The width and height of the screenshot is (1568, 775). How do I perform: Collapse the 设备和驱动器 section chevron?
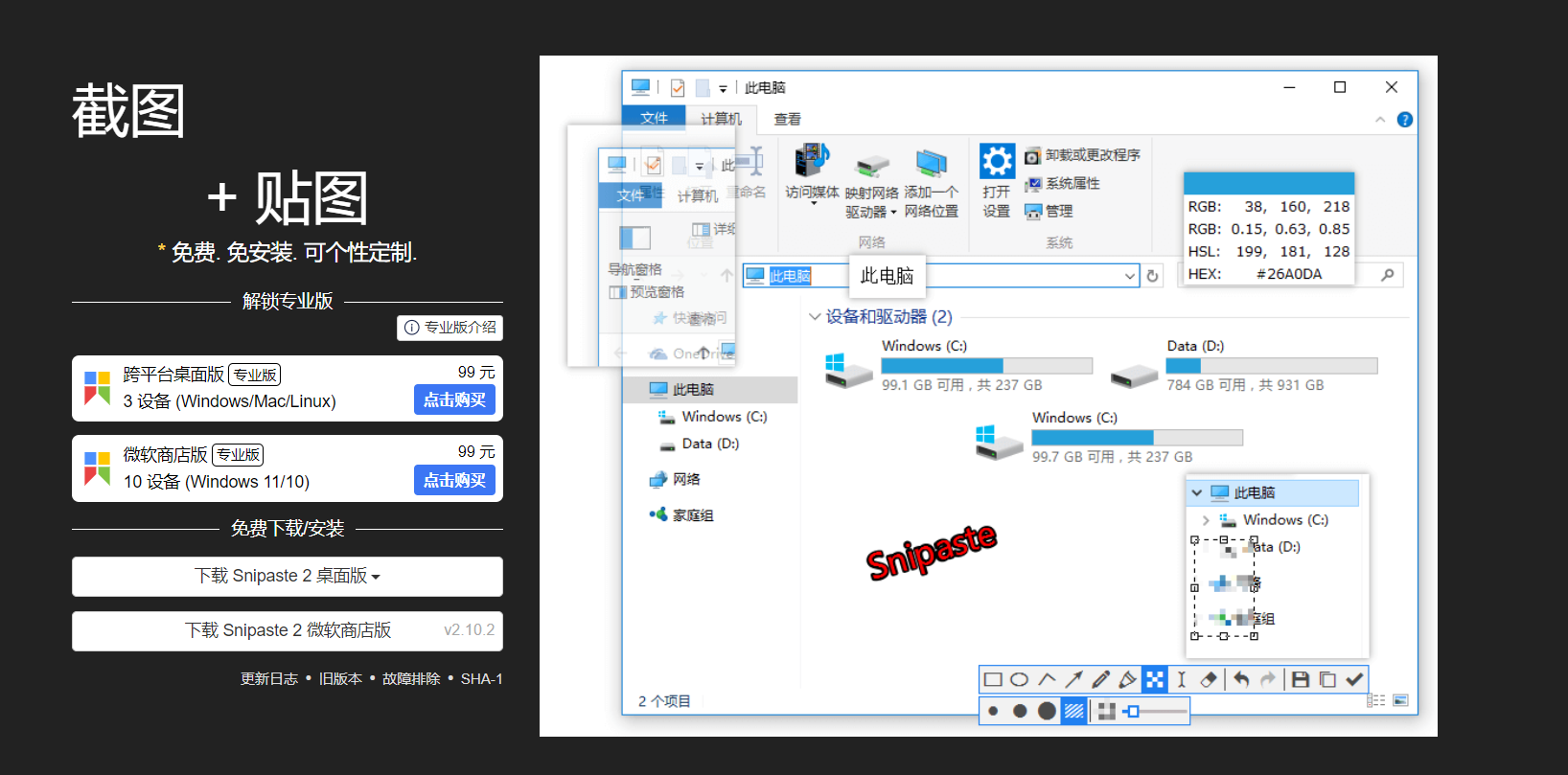point(815,316)
